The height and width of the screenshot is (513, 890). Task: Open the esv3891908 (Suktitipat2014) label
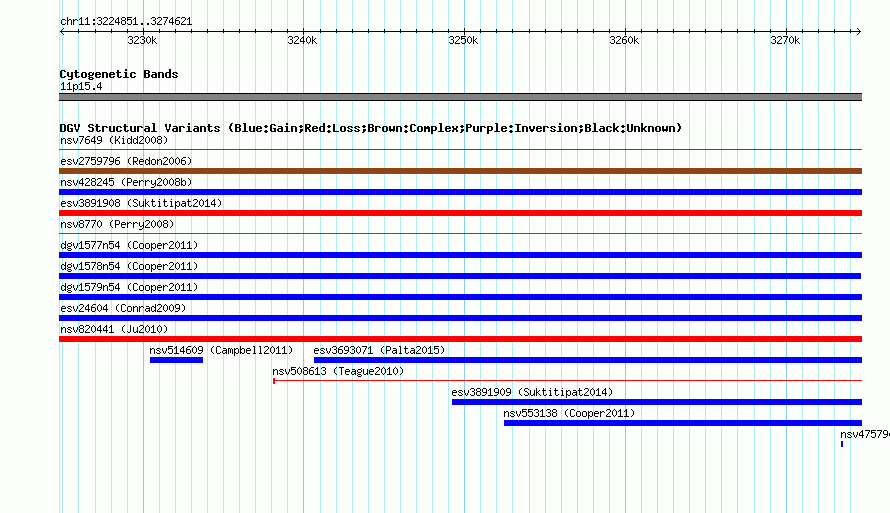pos(141,203)
